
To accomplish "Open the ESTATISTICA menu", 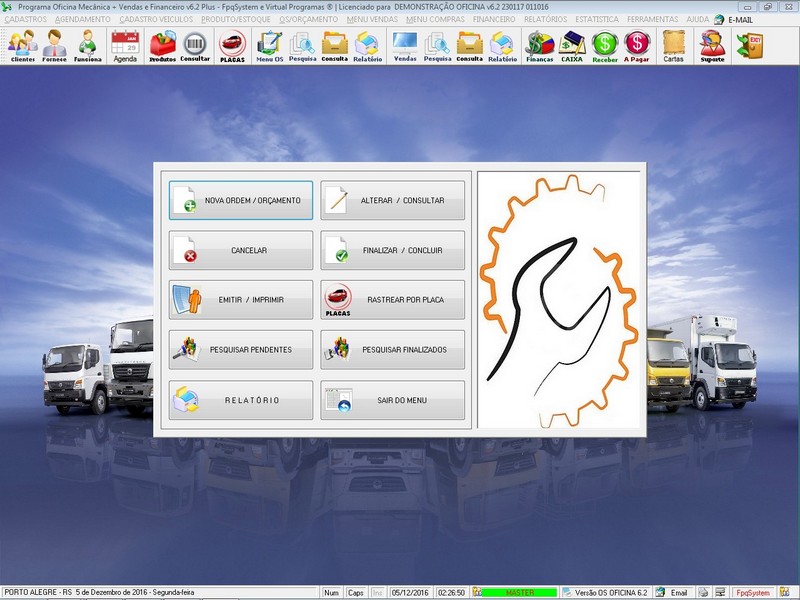I will pyautogui.click(x=597, y=19).
